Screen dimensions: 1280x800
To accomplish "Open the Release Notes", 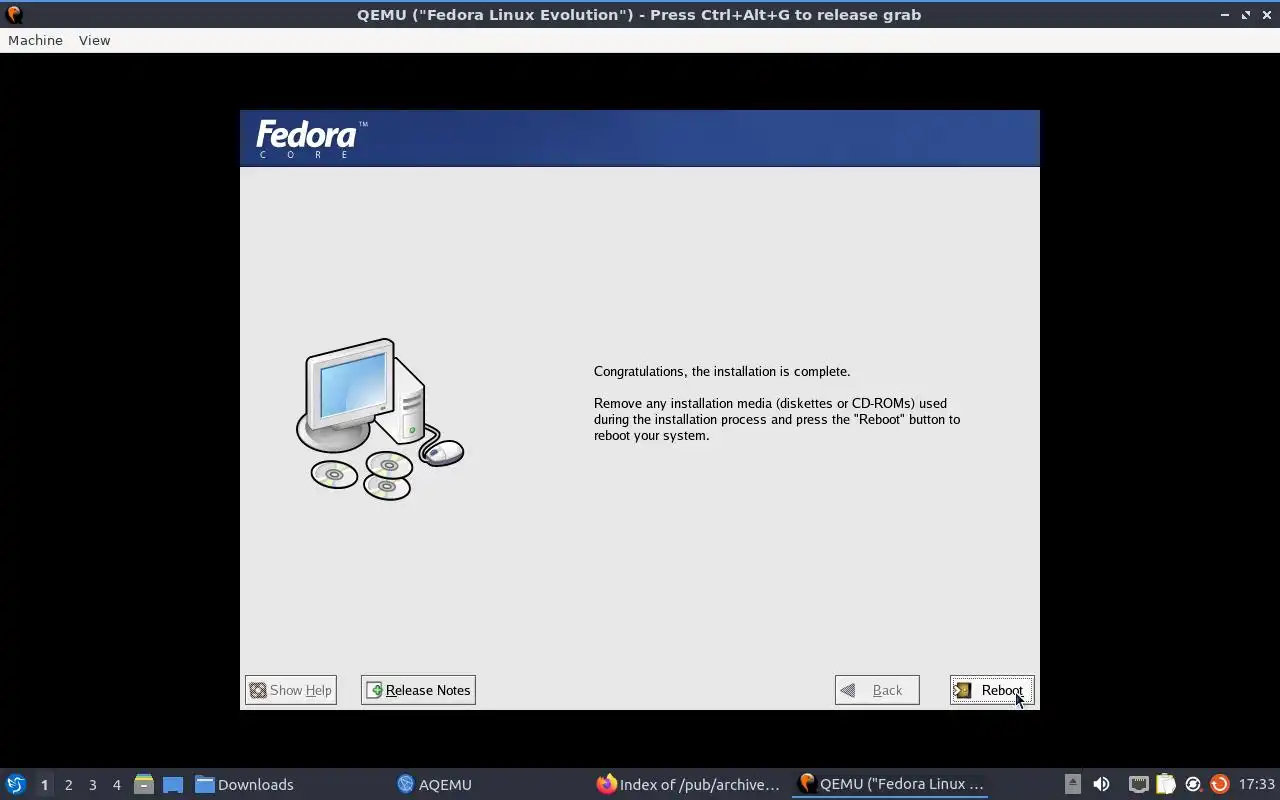I will 418,690.
